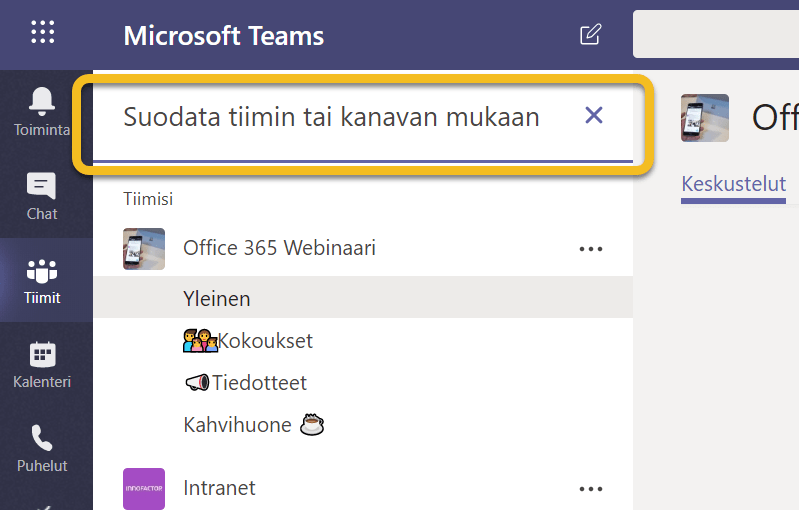Open more options for Intranet team
Screen dimensions: 799x510
point(591,489)
